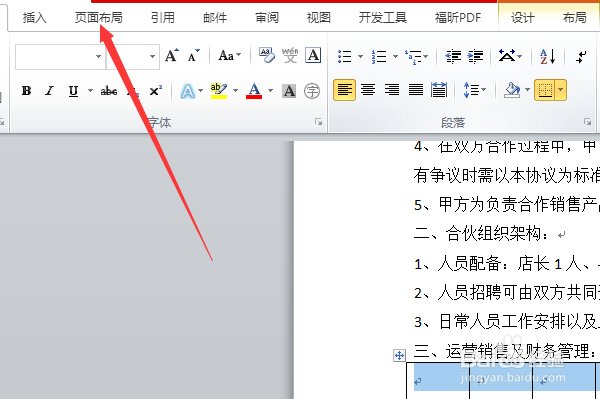Toggle underline formatting

73,91
